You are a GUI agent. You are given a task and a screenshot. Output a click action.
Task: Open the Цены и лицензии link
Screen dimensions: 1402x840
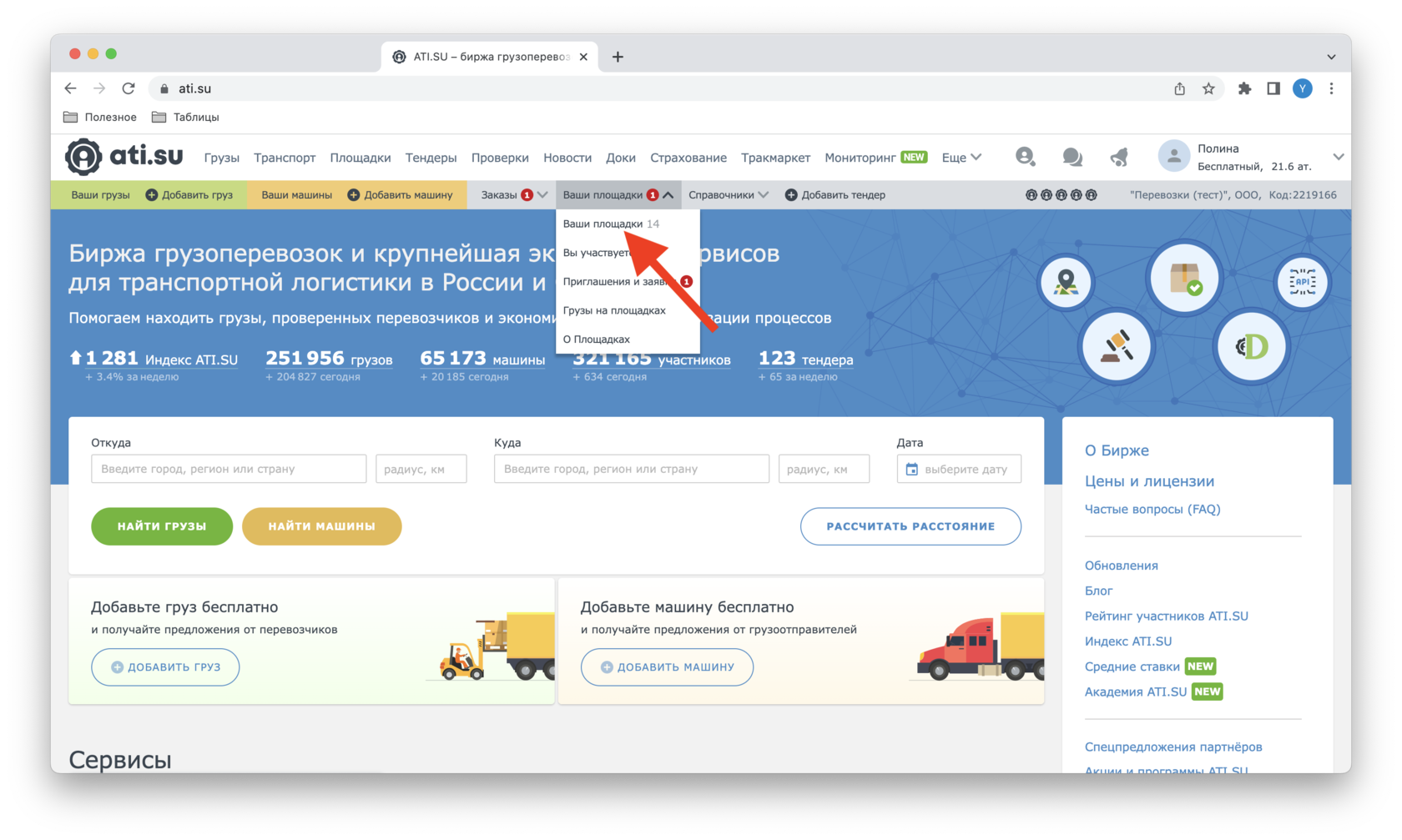pyautogui.click(x=1149, y=481)
